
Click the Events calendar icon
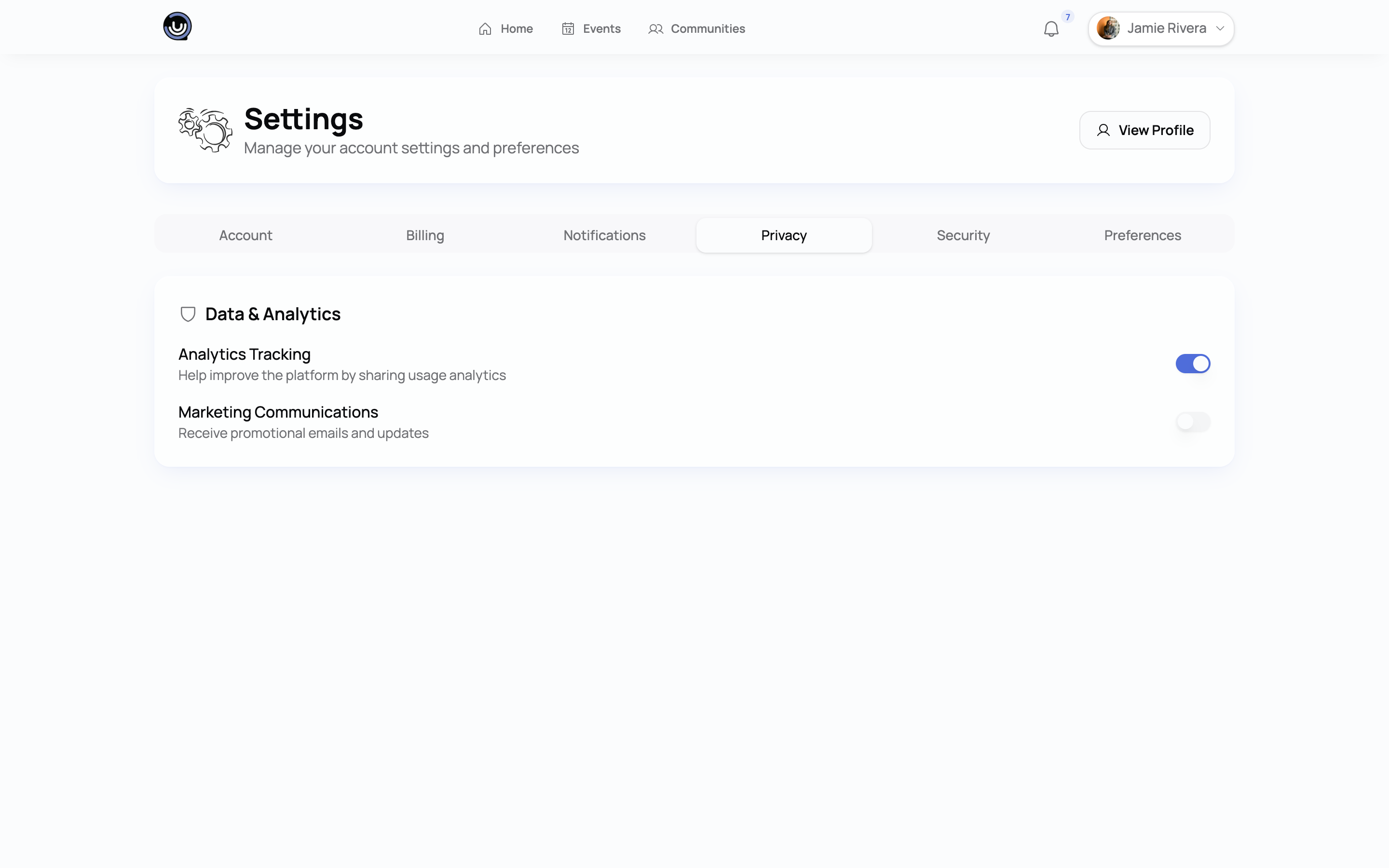pyautogui.click(x=568, y=29)
